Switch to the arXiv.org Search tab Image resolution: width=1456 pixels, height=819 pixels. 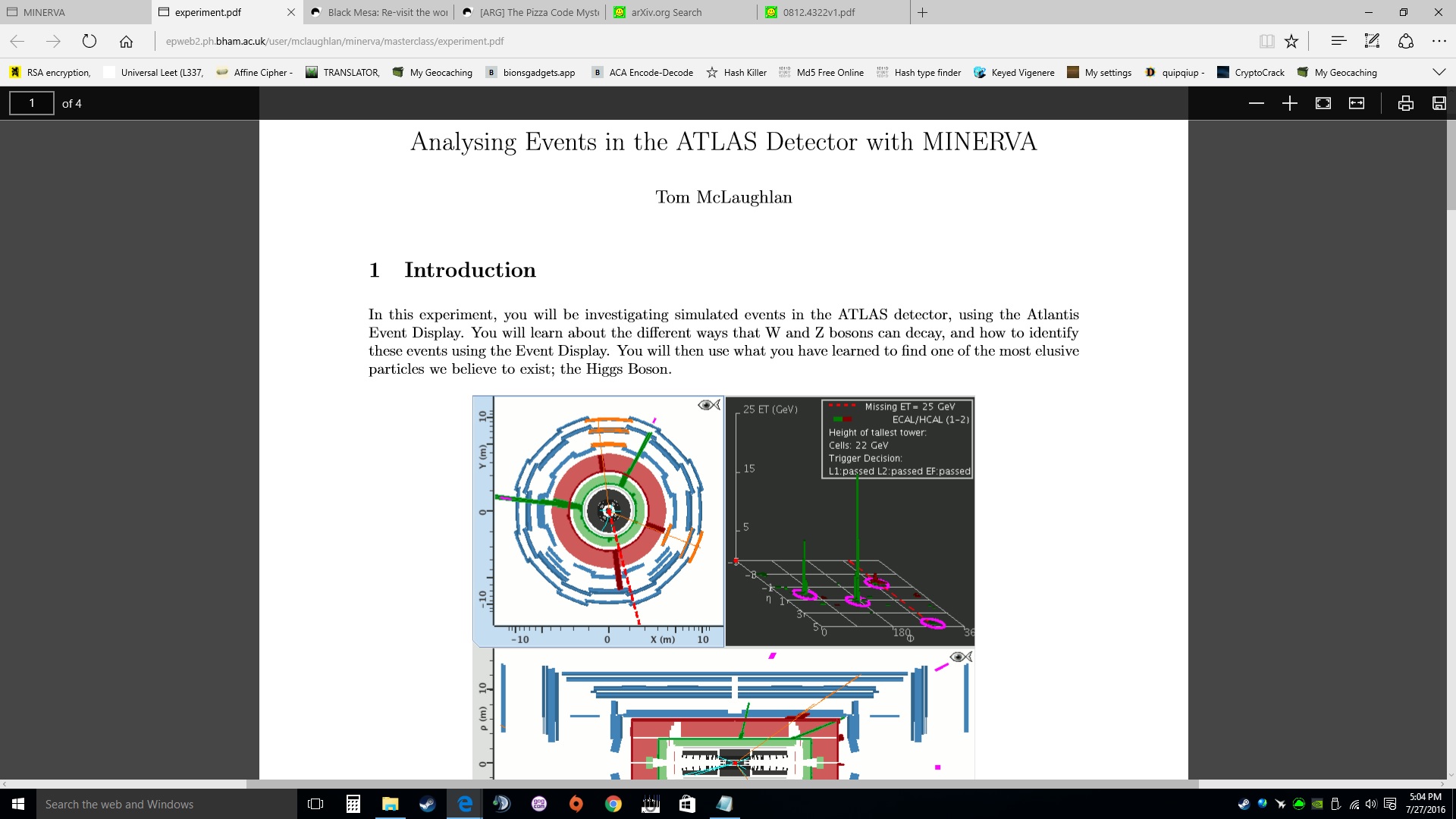click(x=666, y=12)
